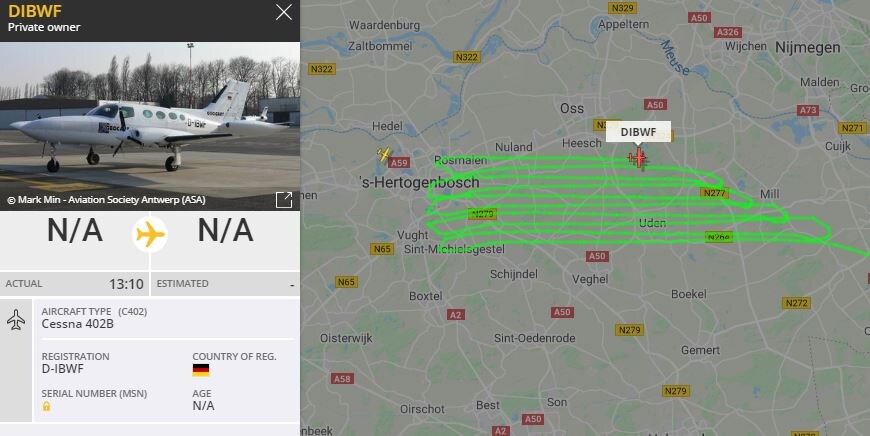This screenshot has width=870, height=436.
Task: Click the DIBWF callsign panel title
Action: pos(35,11)
